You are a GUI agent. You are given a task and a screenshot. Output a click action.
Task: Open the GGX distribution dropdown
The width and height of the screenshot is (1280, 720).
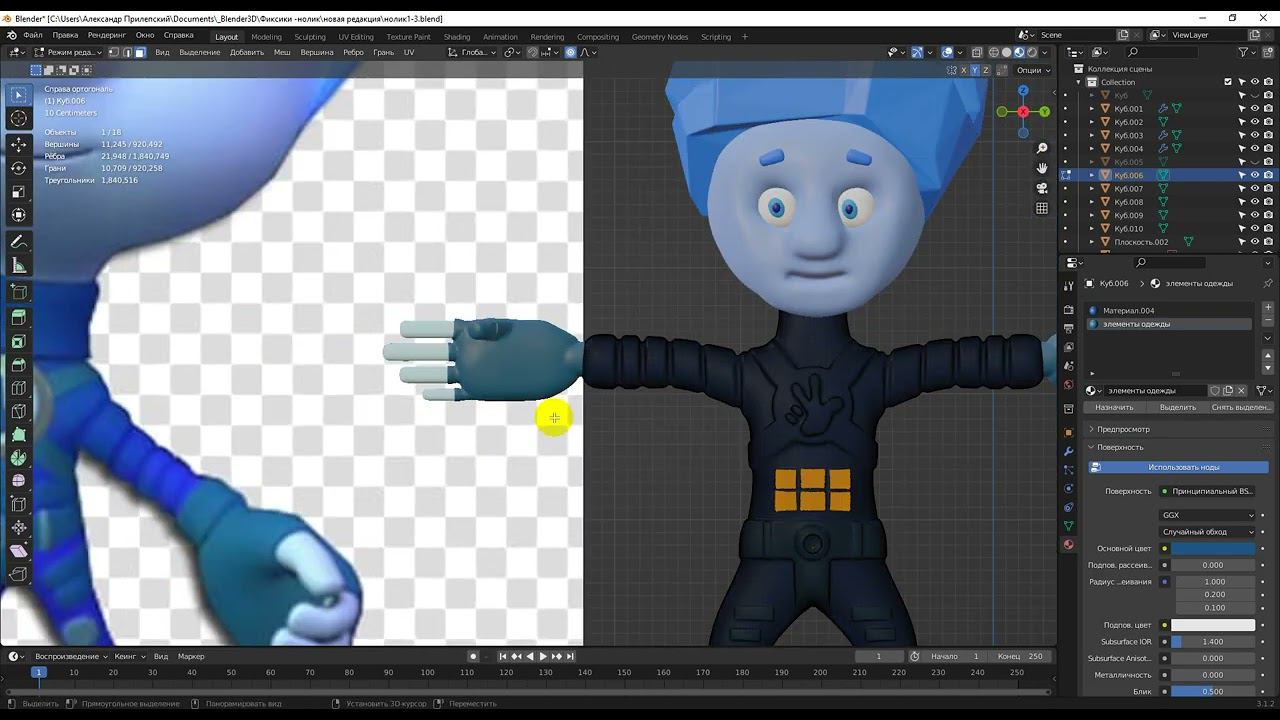pyautogui.click(x=1207, y=515)
